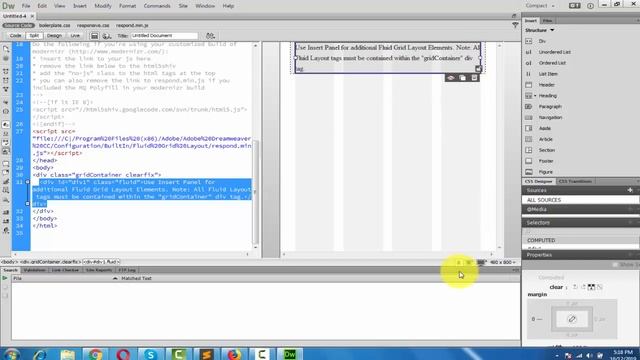Click the add CSS source plus button

630,190
